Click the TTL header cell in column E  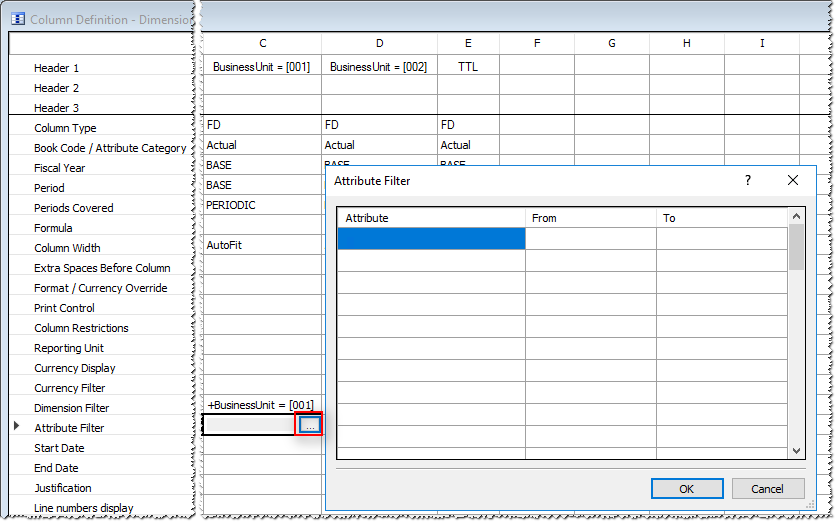click(x=468, y=67)
